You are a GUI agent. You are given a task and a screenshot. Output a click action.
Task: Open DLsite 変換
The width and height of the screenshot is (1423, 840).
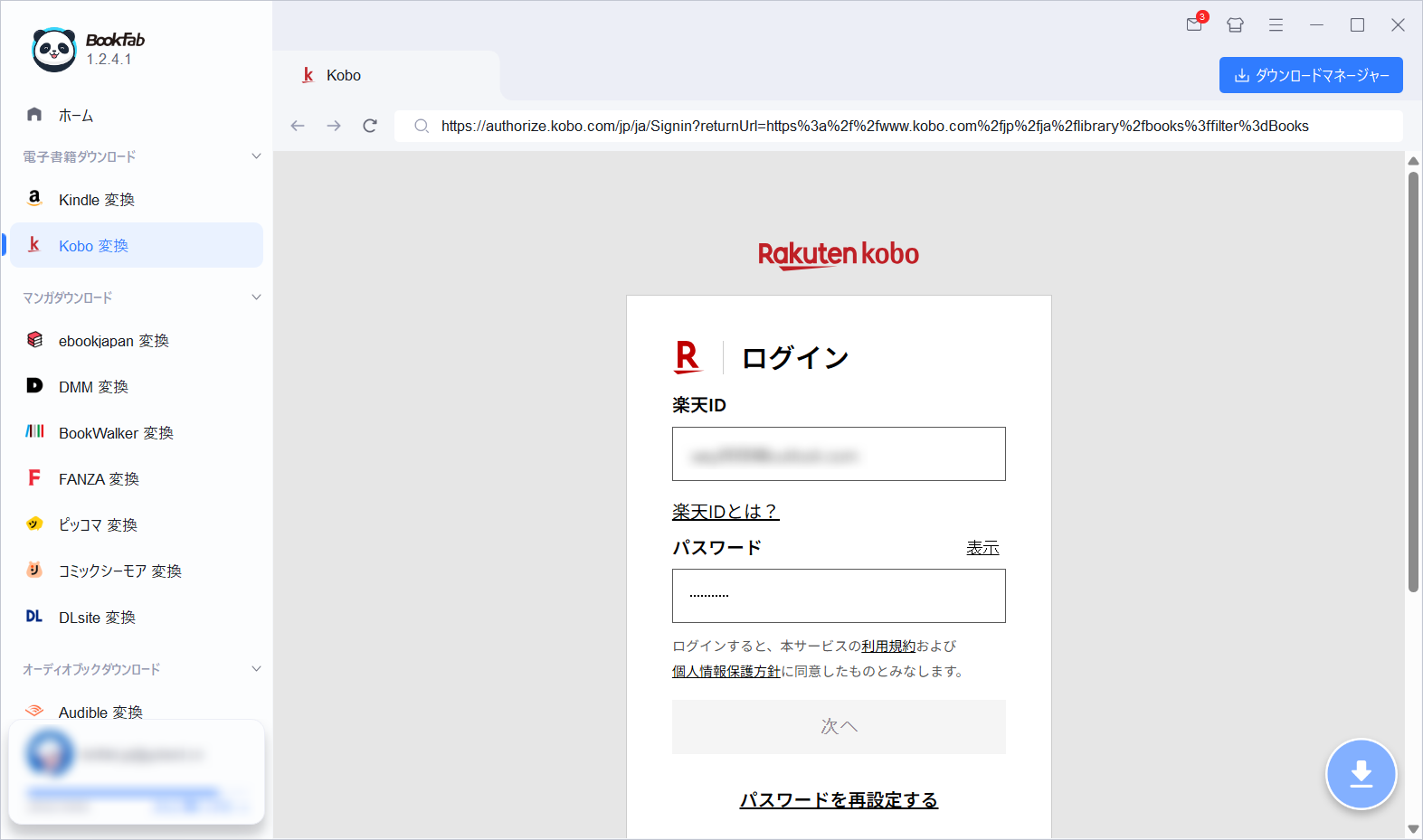pyautogui.click(x=136, y=618)
